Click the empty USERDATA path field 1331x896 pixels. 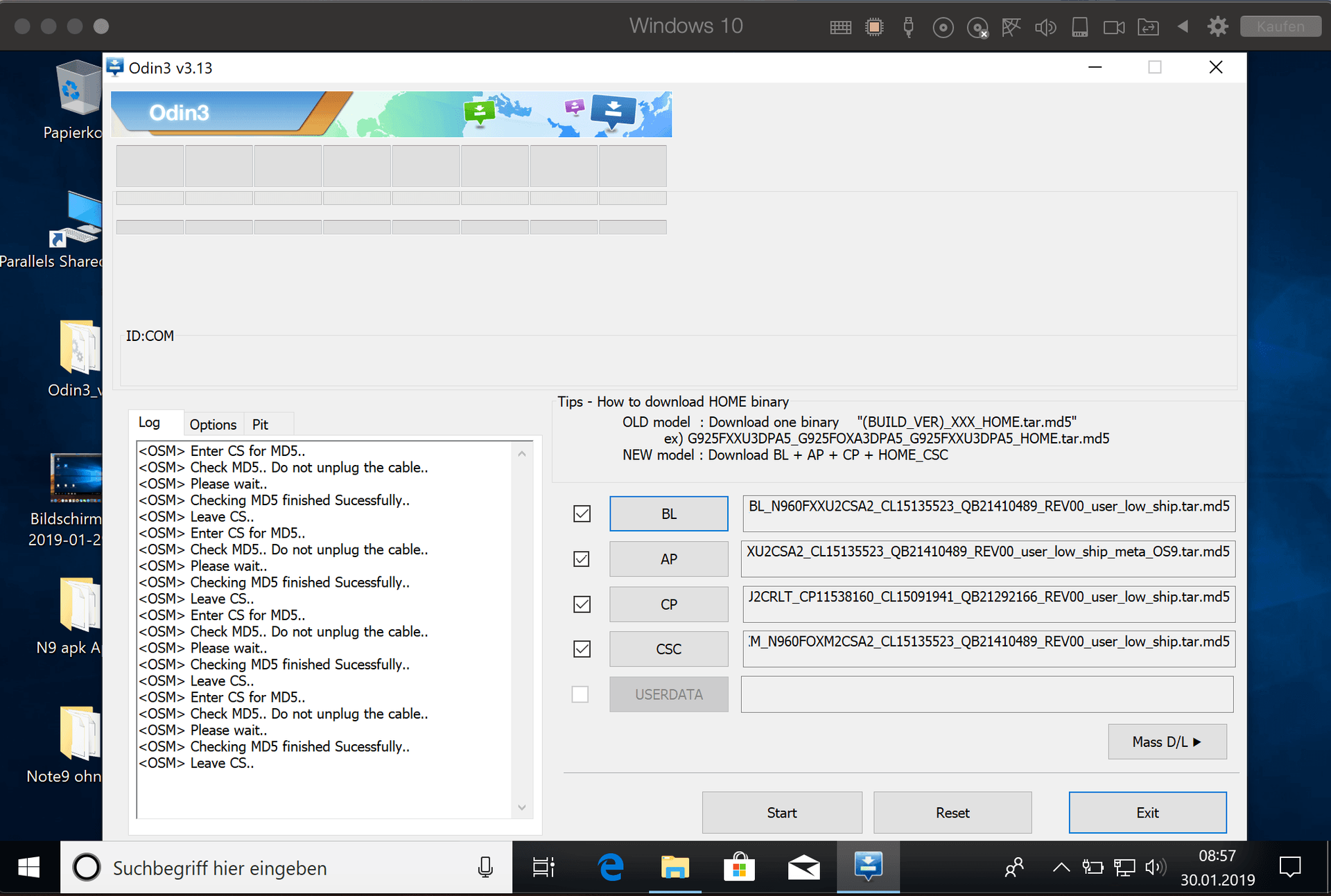pyautogui.click(x=987, y=694)
